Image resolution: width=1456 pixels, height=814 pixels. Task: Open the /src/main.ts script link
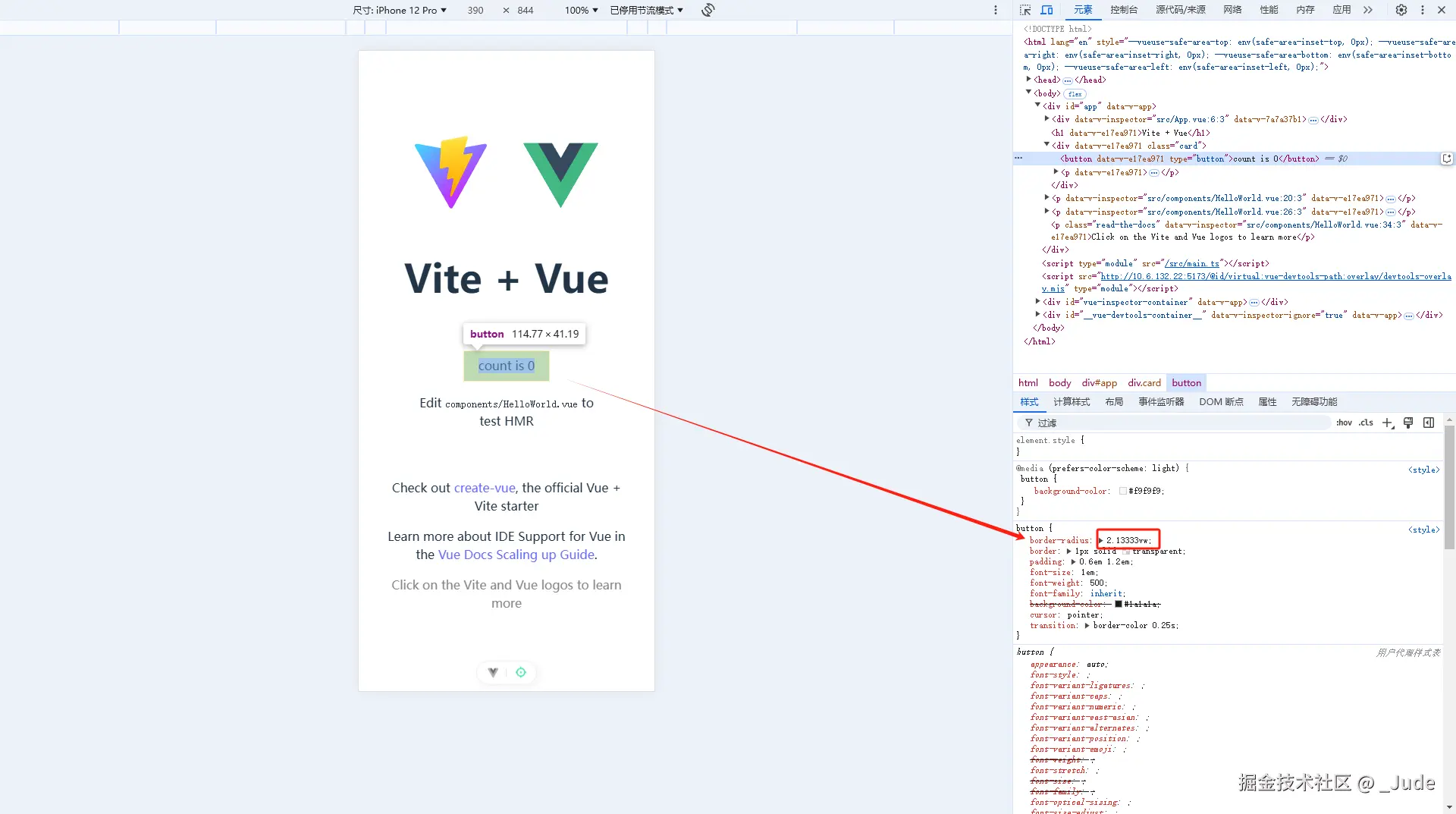(x=1192, y=264)
